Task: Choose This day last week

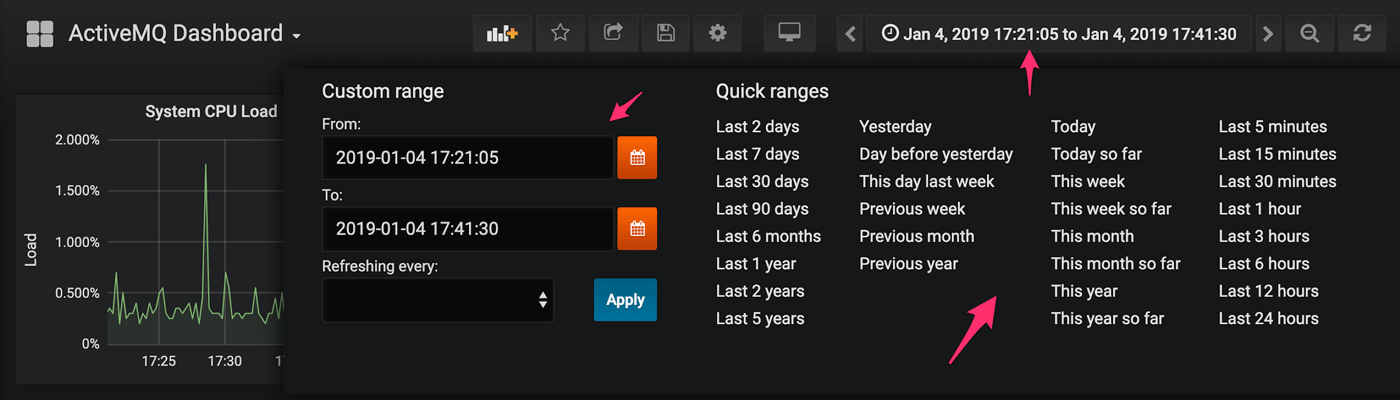Action: pyautogui.click(x=927, y=182)
